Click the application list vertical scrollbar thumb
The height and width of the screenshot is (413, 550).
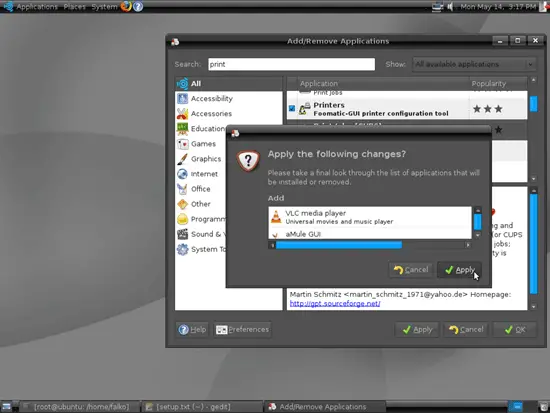coord(534,104)
